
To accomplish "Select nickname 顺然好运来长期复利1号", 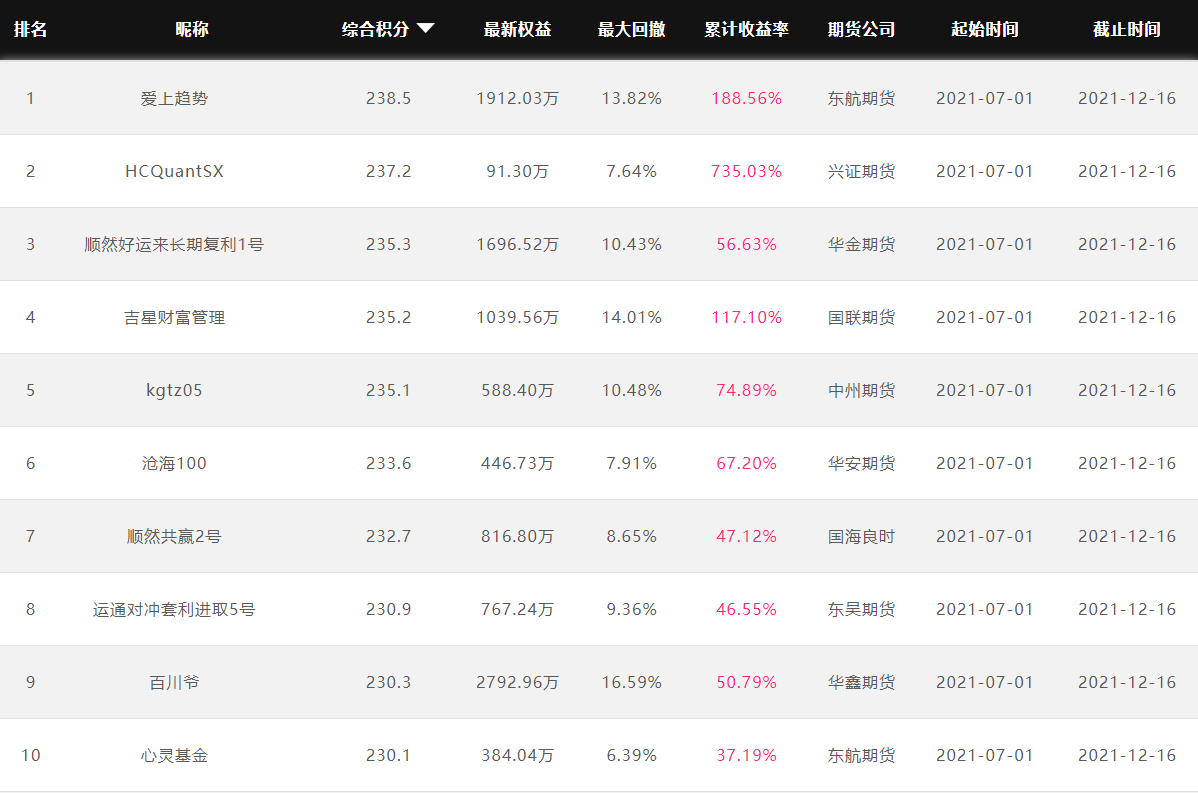I will (174, 244).
